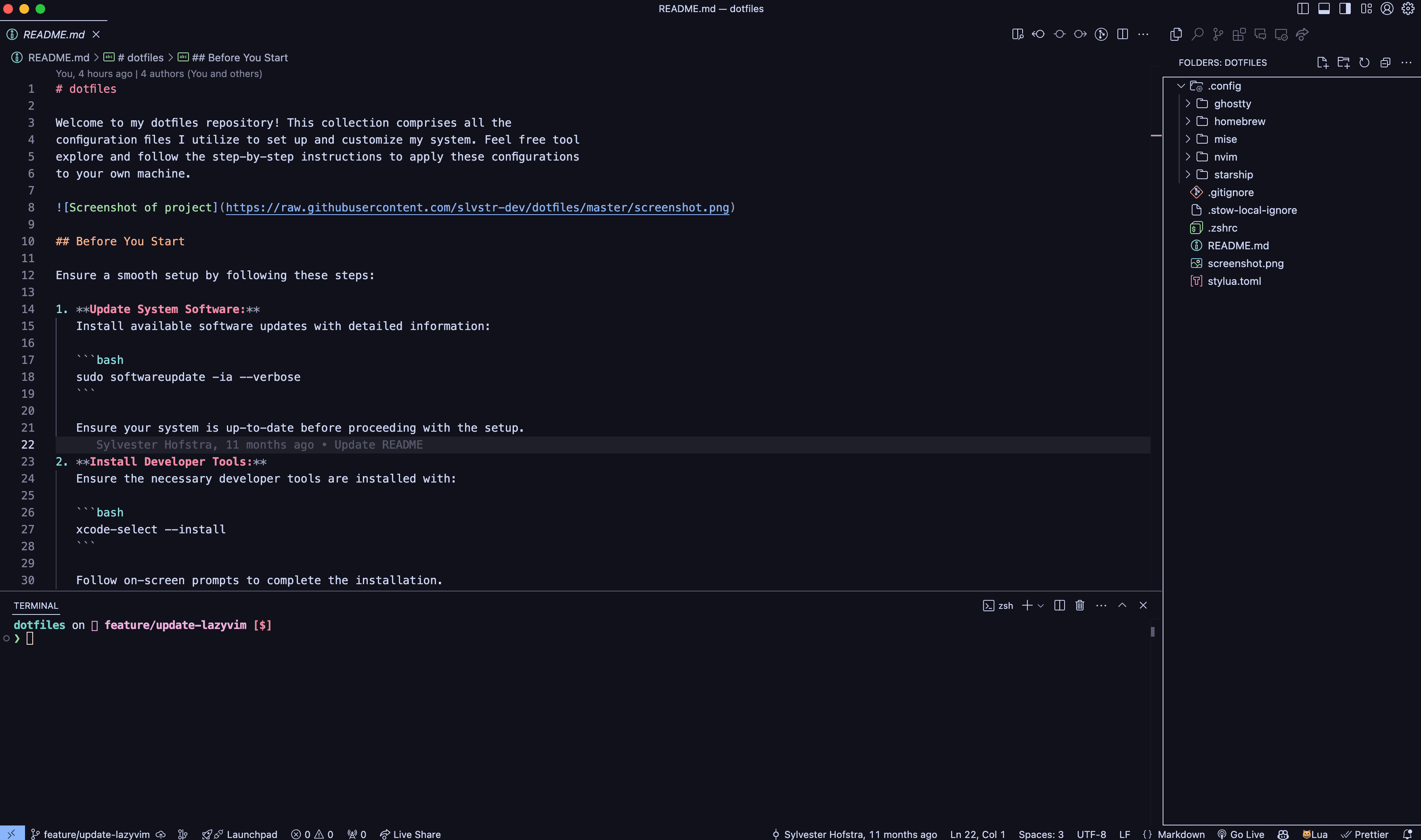Open terminal panel more actions ellipsis
Image resolution: width=1421 pixels, height=840 pixels.
pos(1101,606)
